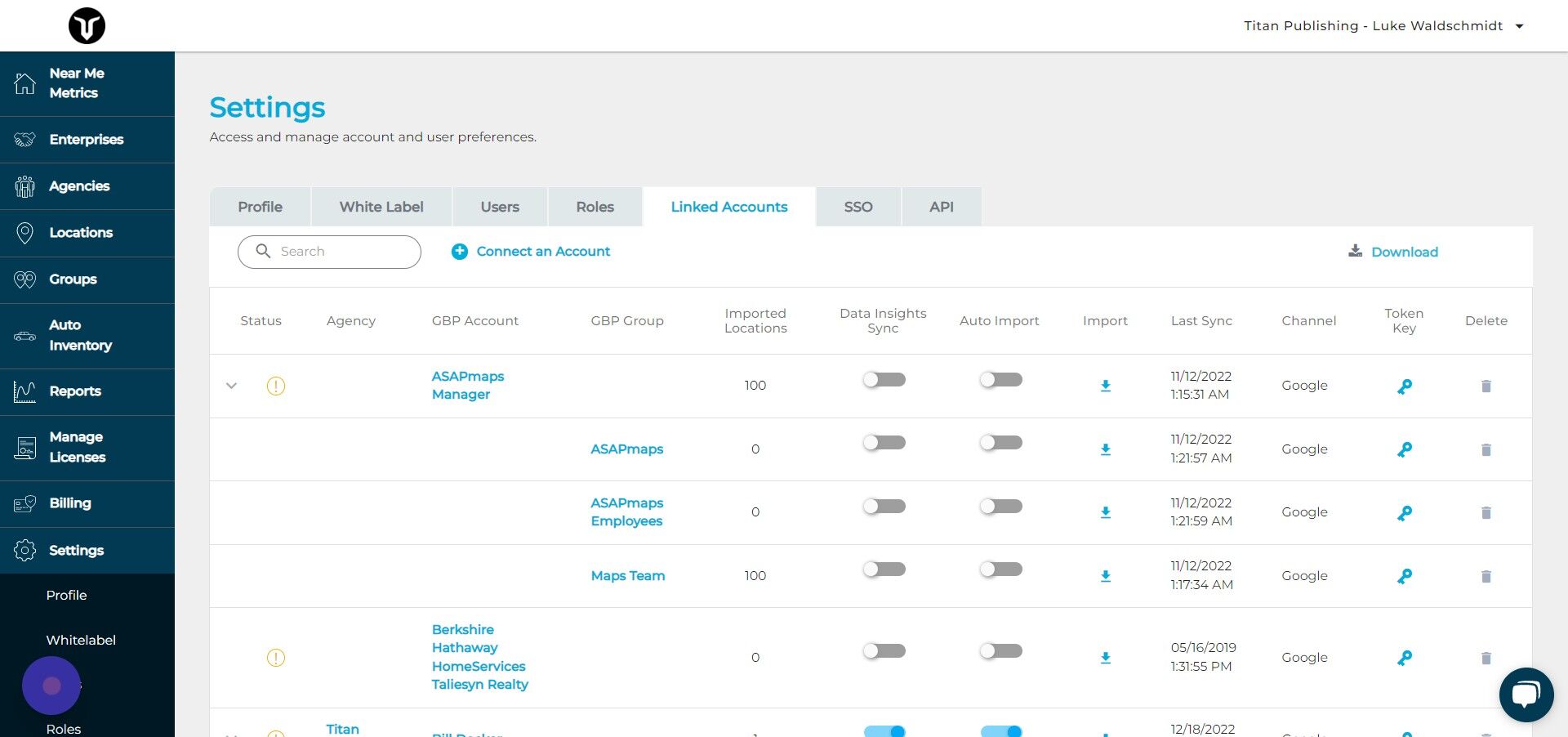The image size is (1568, 737).
Task: Expand the ASAPmaps Manager account row
Action: 232,386
